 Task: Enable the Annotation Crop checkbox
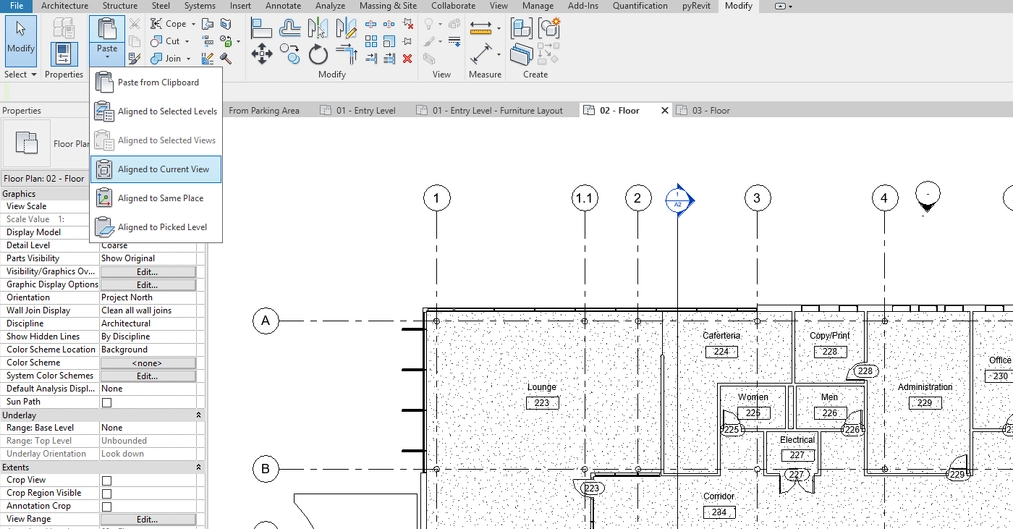coord(107,507)
